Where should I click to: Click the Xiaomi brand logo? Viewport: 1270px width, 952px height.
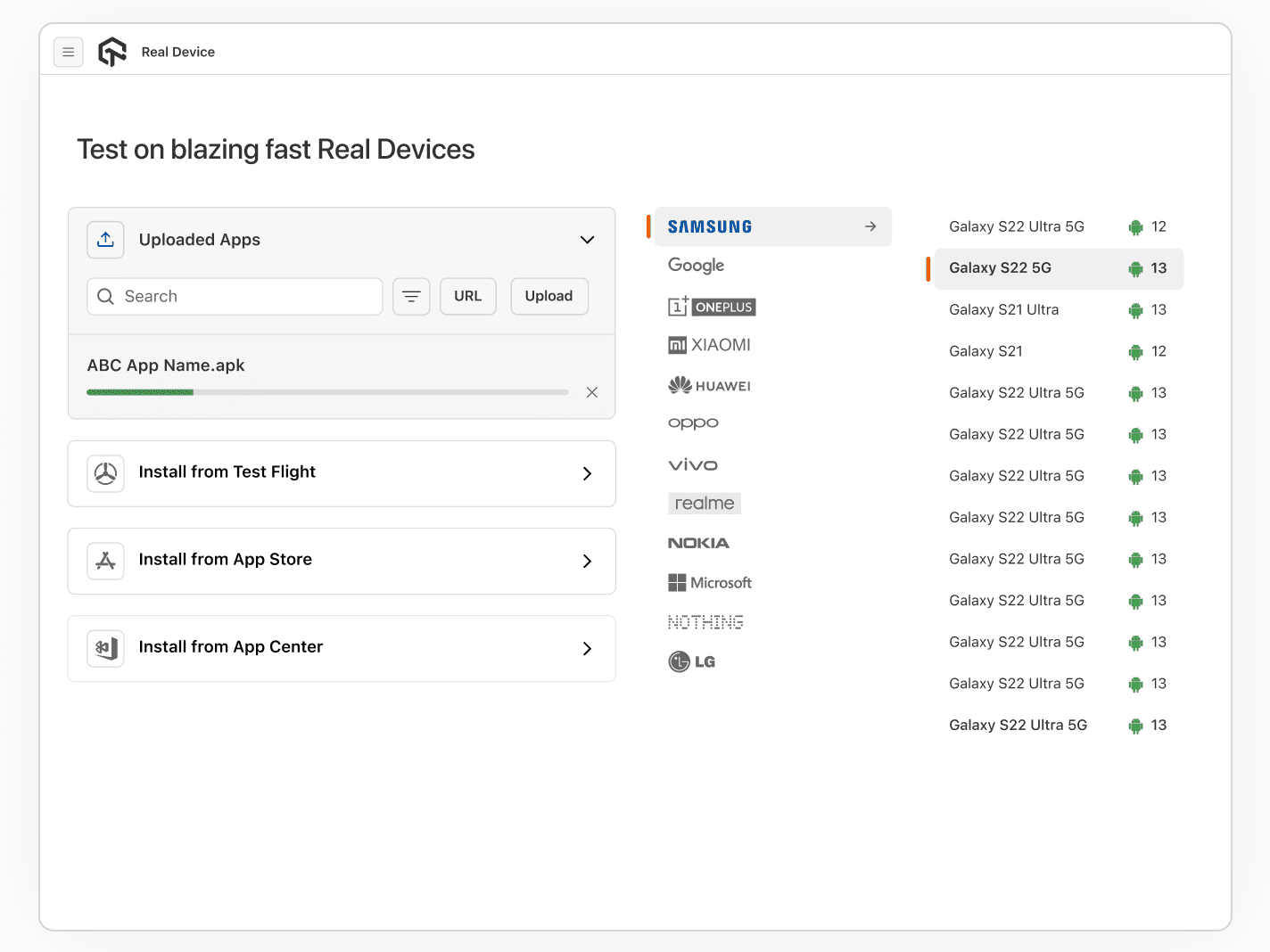coord(709,345)
